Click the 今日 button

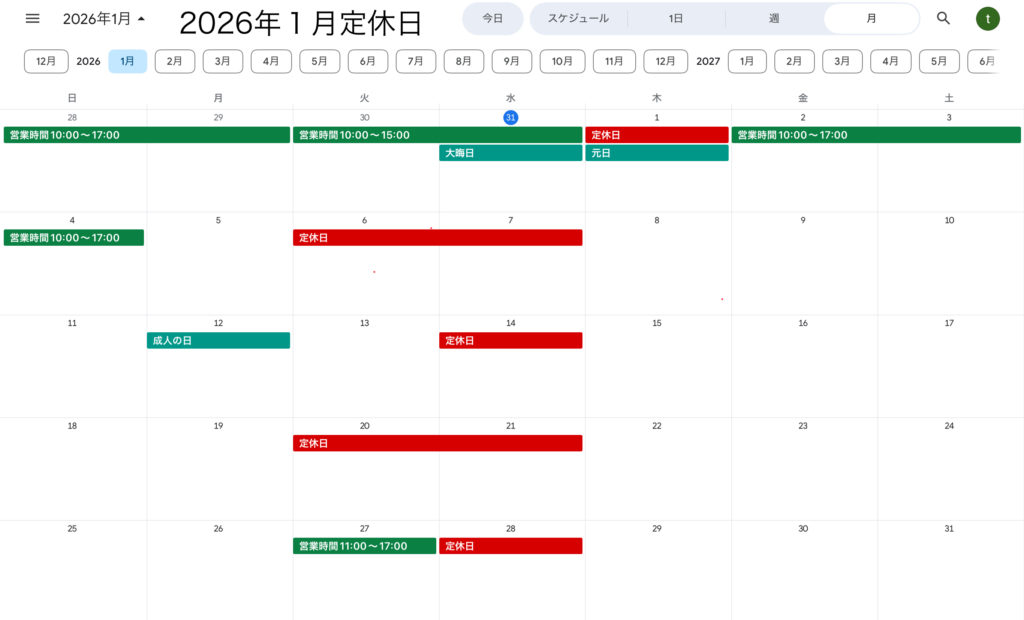[492, 19]
